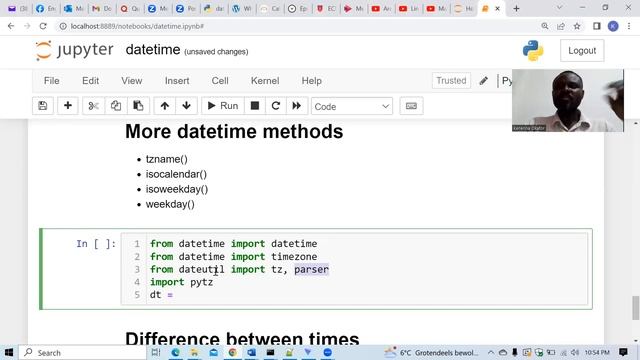Click the 'isoweekday()' bullet item
The width and height of the screenshot is (640, 360).
tap(177, 189)
